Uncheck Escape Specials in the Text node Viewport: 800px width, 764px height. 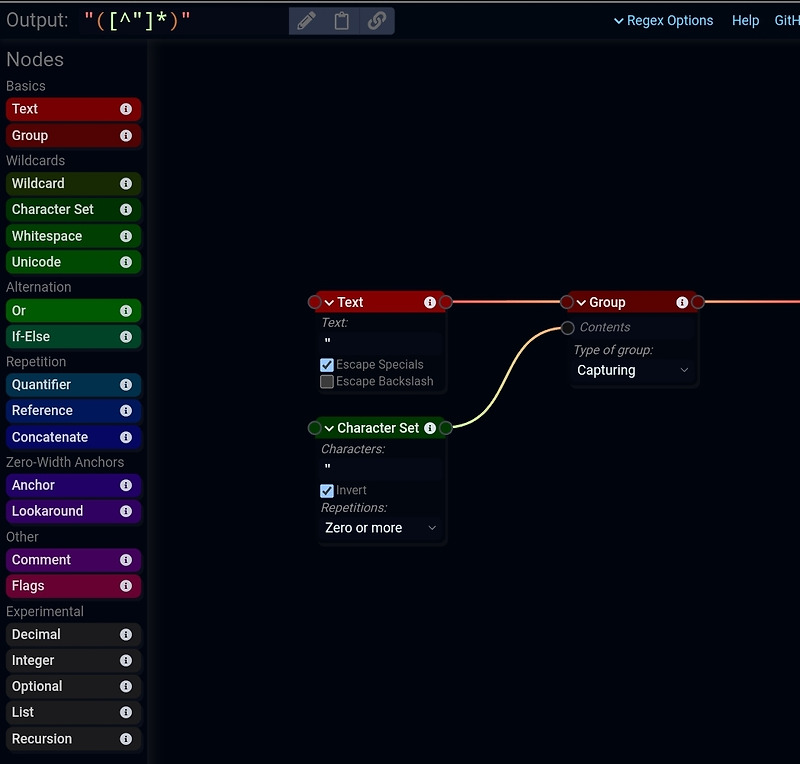click(x=327, y=364)
